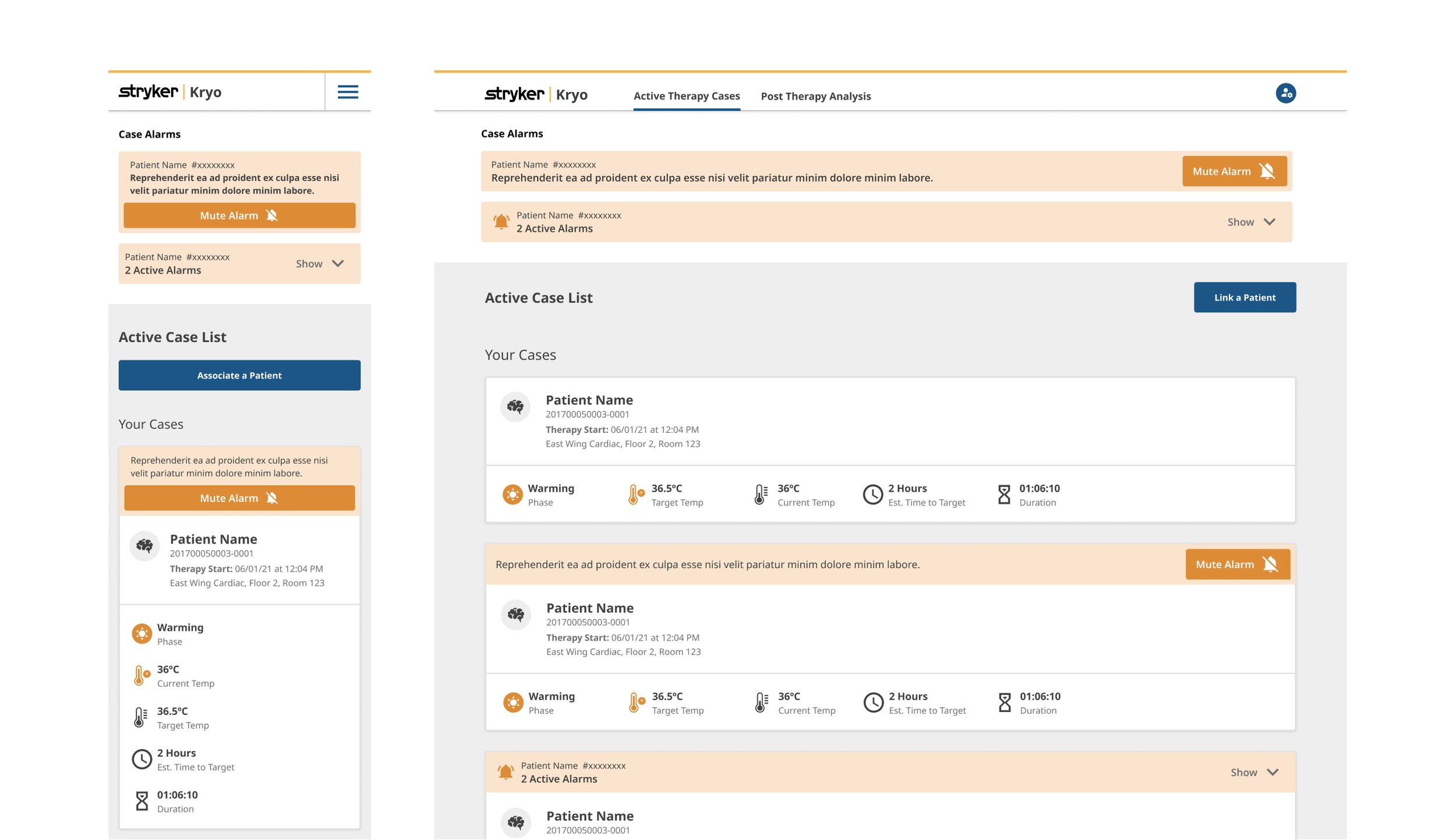Viewport: 1456px width, 840px height.
Task: Click Active Case List heading in mobile view
Action: [x=172, y=337]
